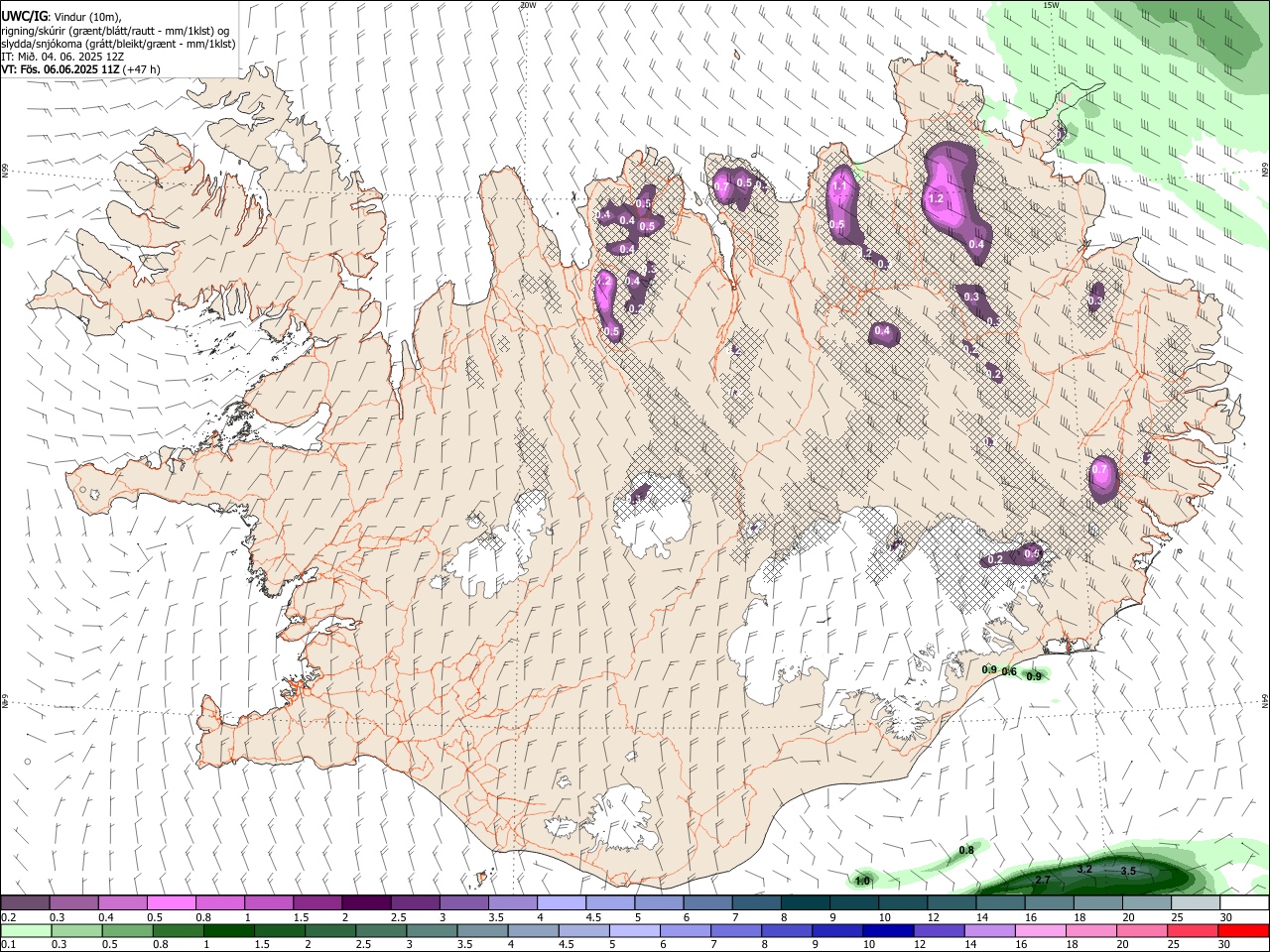Click the pale grey swatch between 25 and 30, upper legend row
The width and height of the screenshot is (1270, 952).
1196,903
